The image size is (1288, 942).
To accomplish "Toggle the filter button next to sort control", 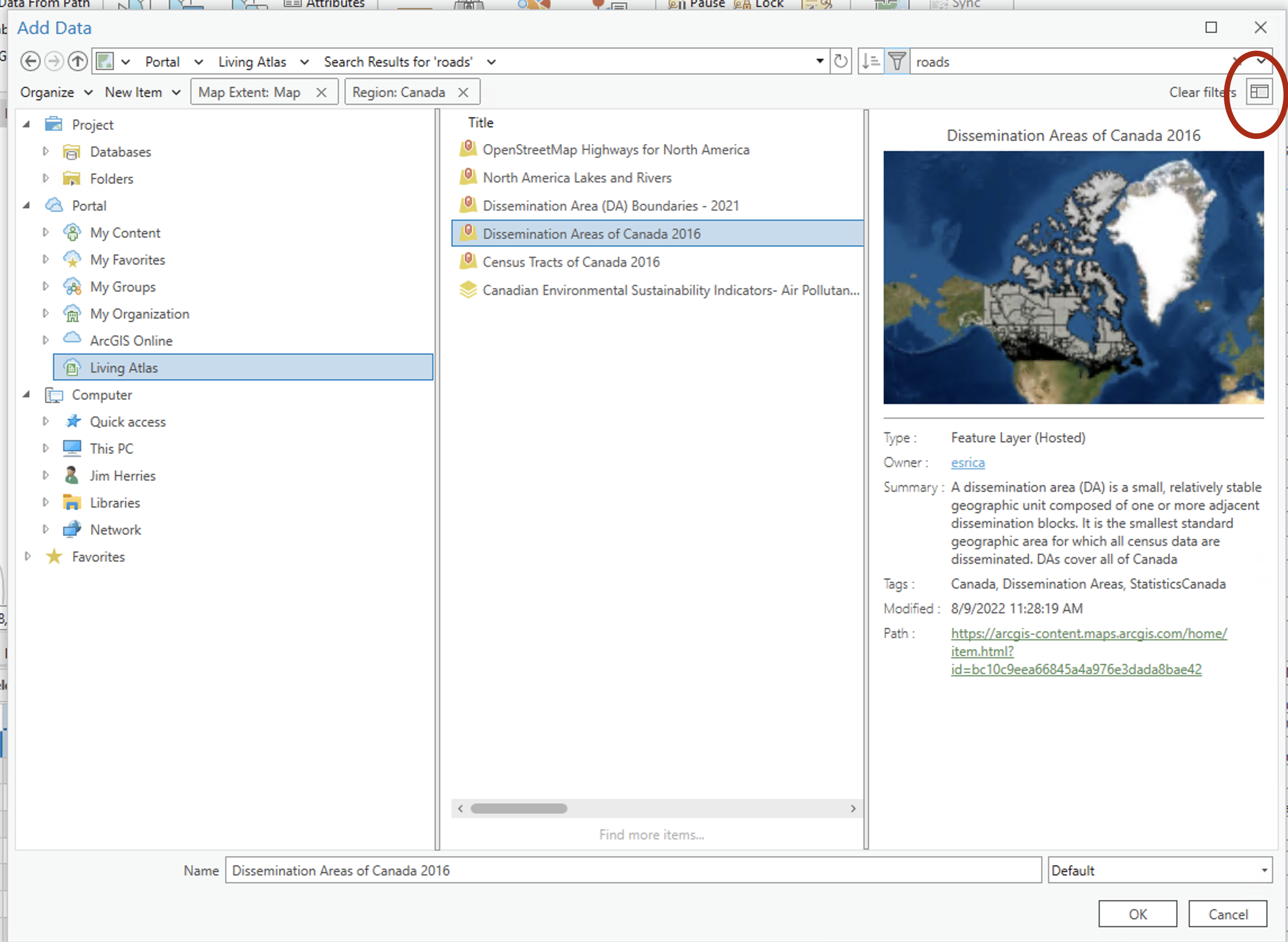I will pyautogui.click(x=897, y=61).
